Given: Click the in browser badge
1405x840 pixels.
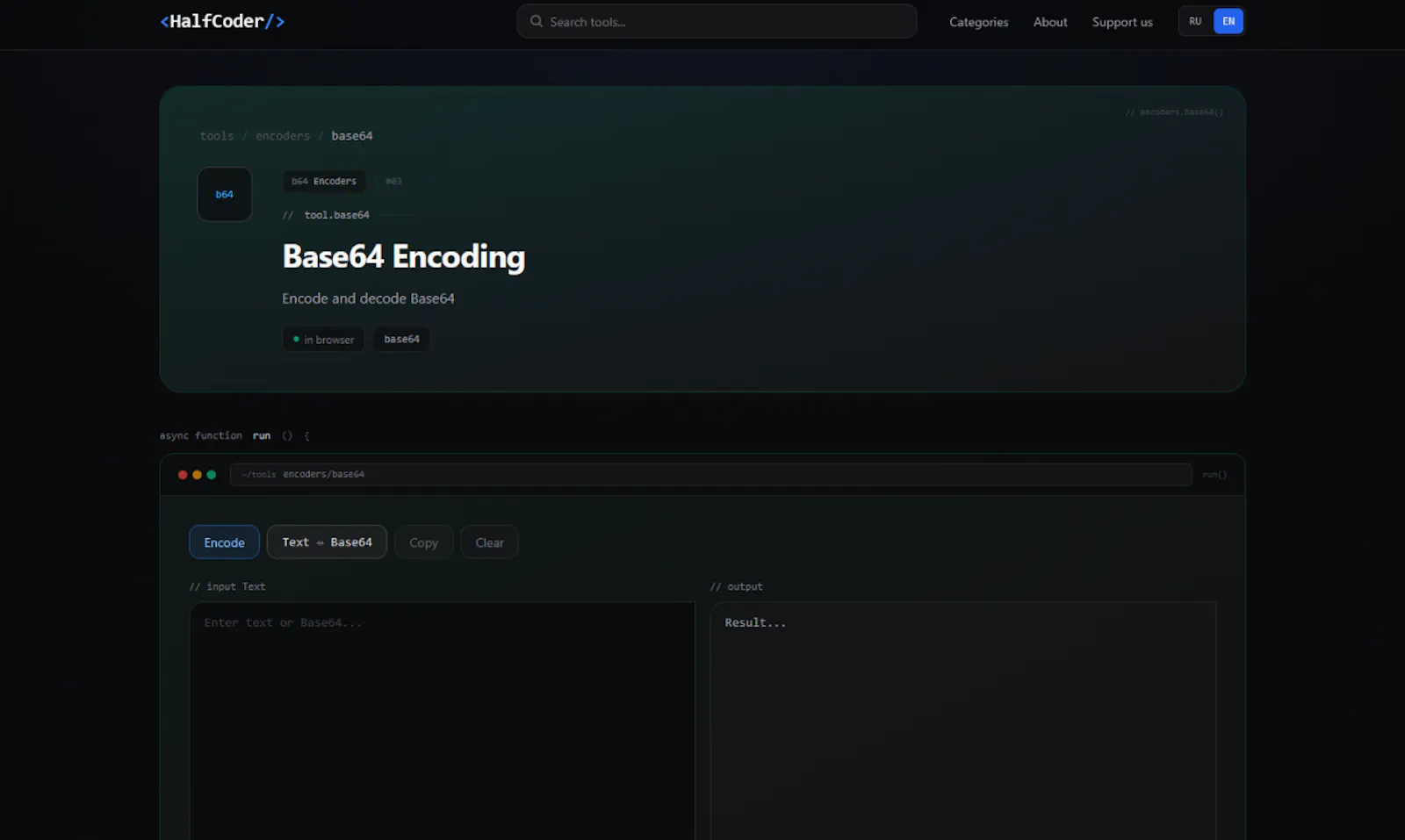Looking at the screenshot, I should pos(323,340).
